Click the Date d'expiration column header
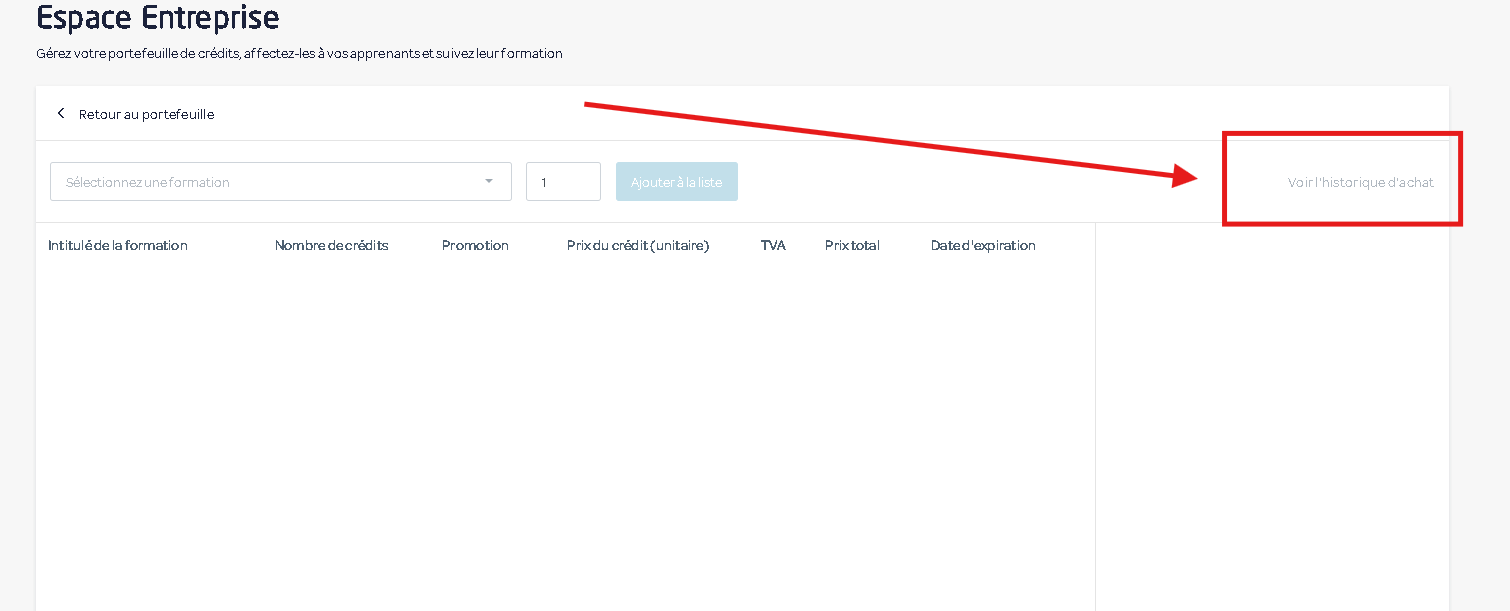Image resolution: width=1510 pixels, height=611 pixels. (x=983, y=245)
